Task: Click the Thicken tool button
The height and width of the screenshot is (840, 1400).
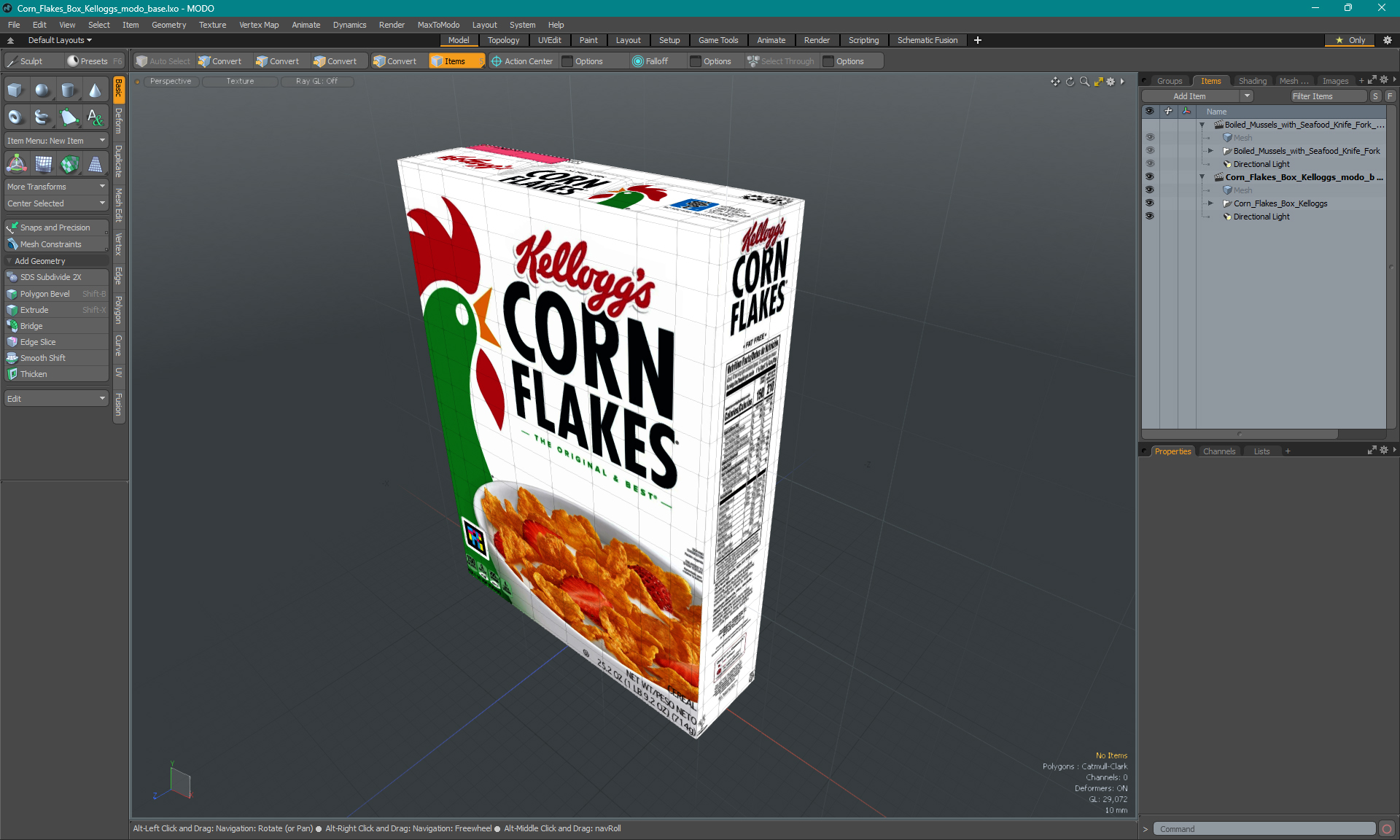Action: click(x=56, y=374)
